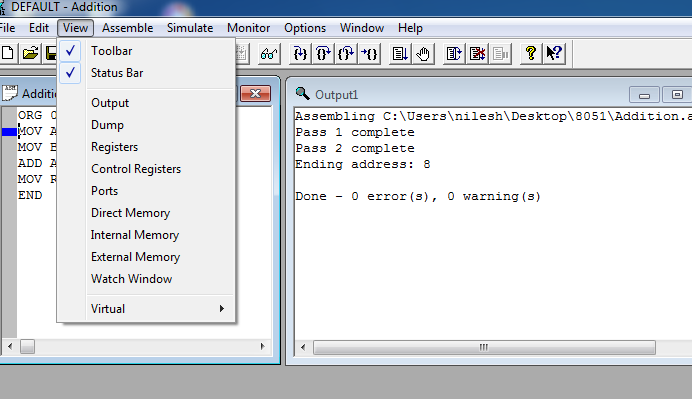This screenshot has width=696, height=403.
Task: Open the Options menu
Action: coord(305,28)
